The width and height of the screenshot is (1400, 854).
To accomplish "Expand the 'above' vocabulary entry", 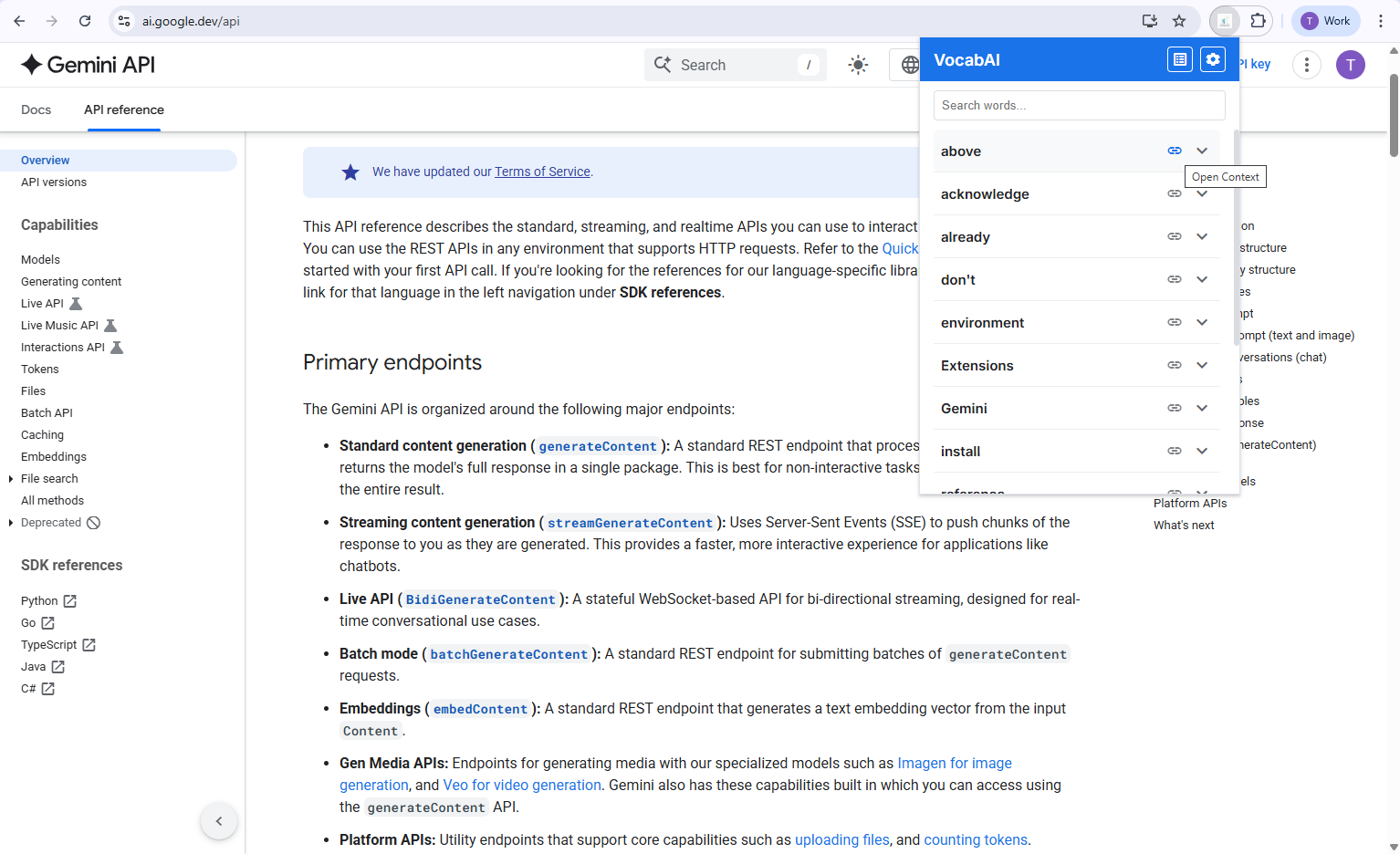I will coord(1202,150).
